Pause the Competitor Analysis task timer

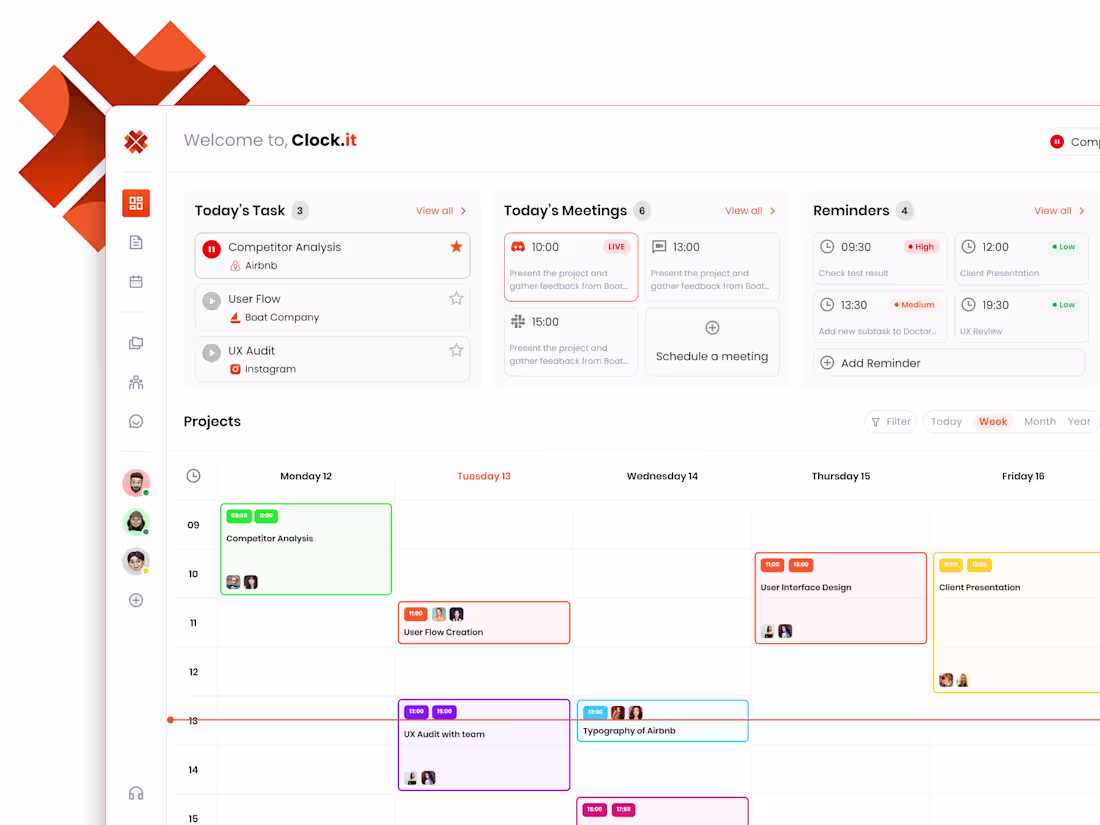pos(211,249)
